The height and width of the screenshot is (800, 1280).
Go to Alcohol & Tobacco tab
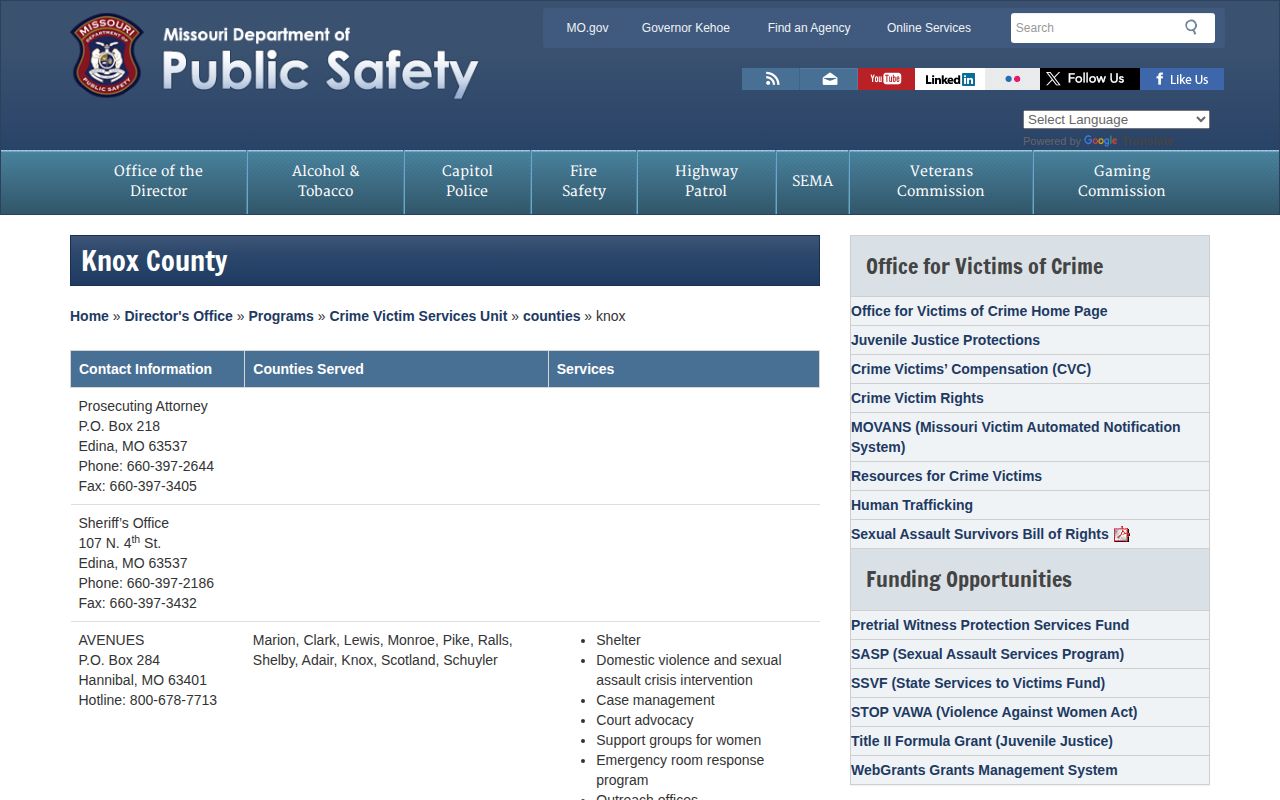(x=326, y=182)
